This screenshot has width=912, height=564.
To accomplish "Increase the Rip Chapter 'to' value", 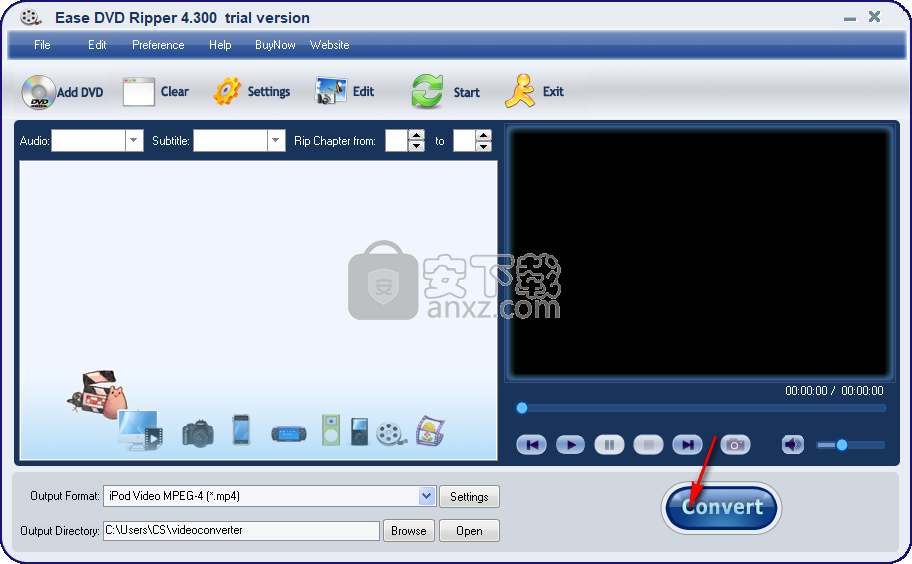I will coord(484,135).
